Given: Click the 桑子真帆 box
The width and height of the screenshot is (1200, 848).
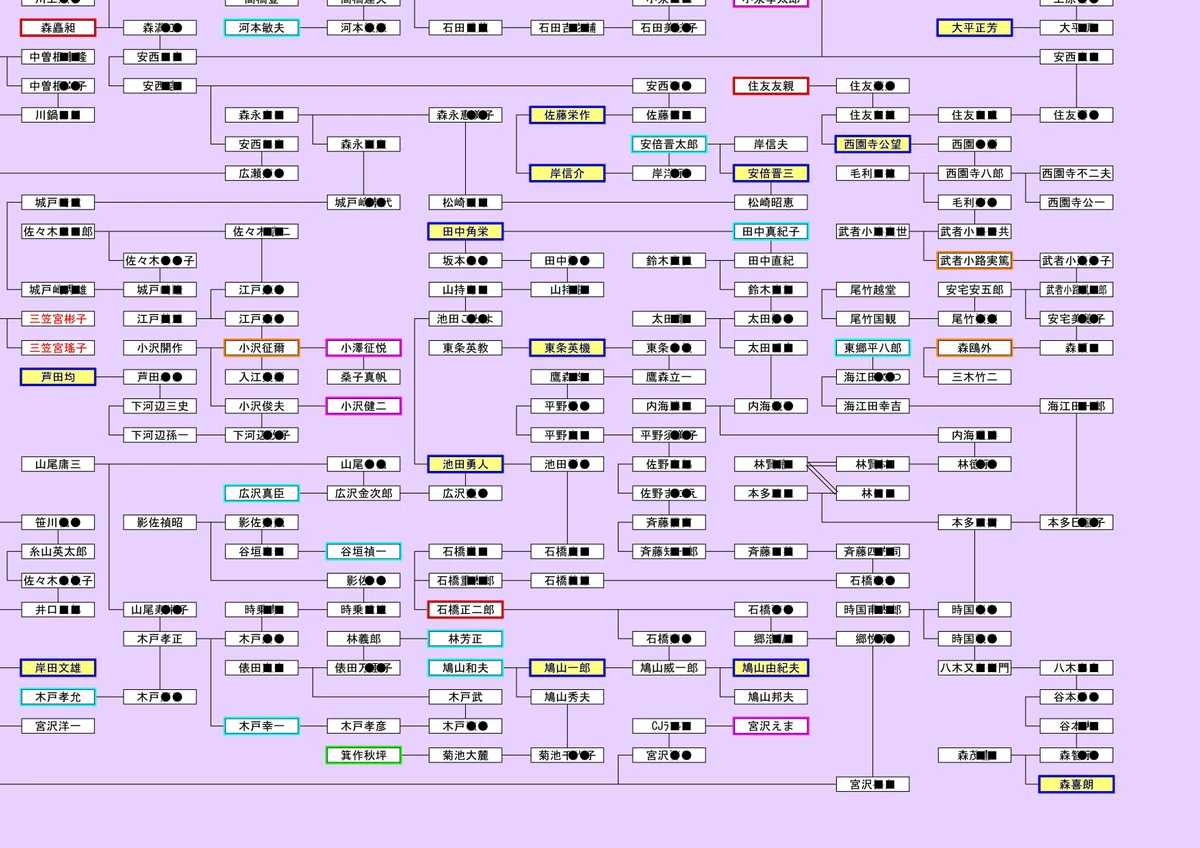Looking at the screenshot, I should pos(363,377).
